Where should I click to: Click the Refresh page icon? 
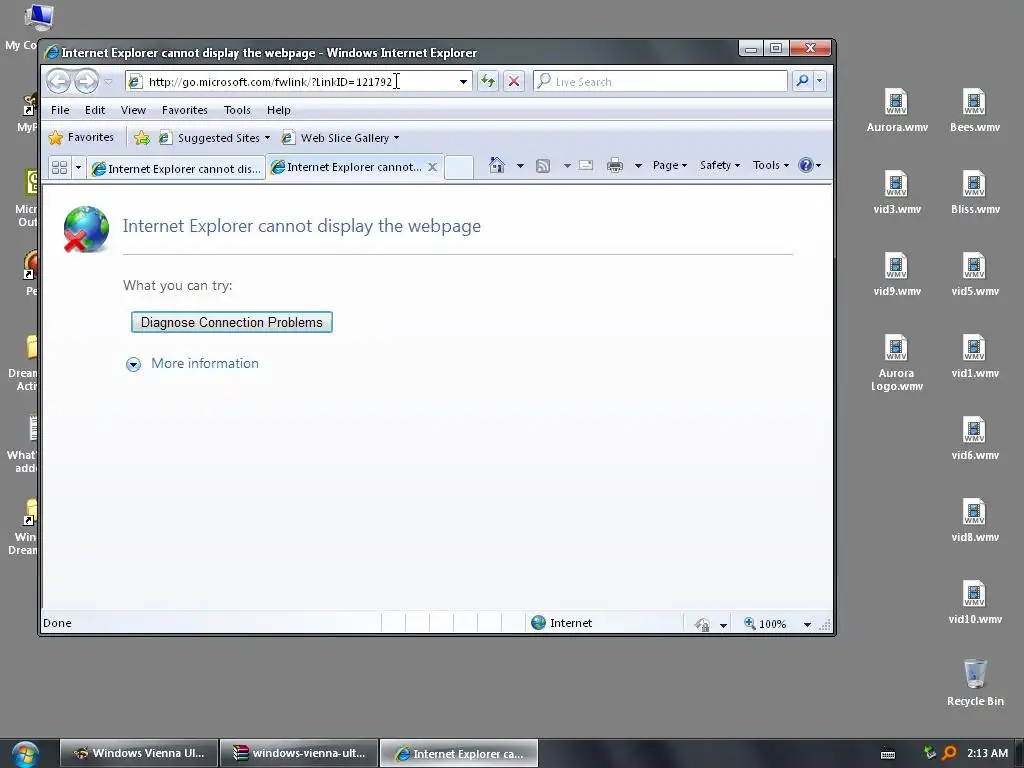488,82
